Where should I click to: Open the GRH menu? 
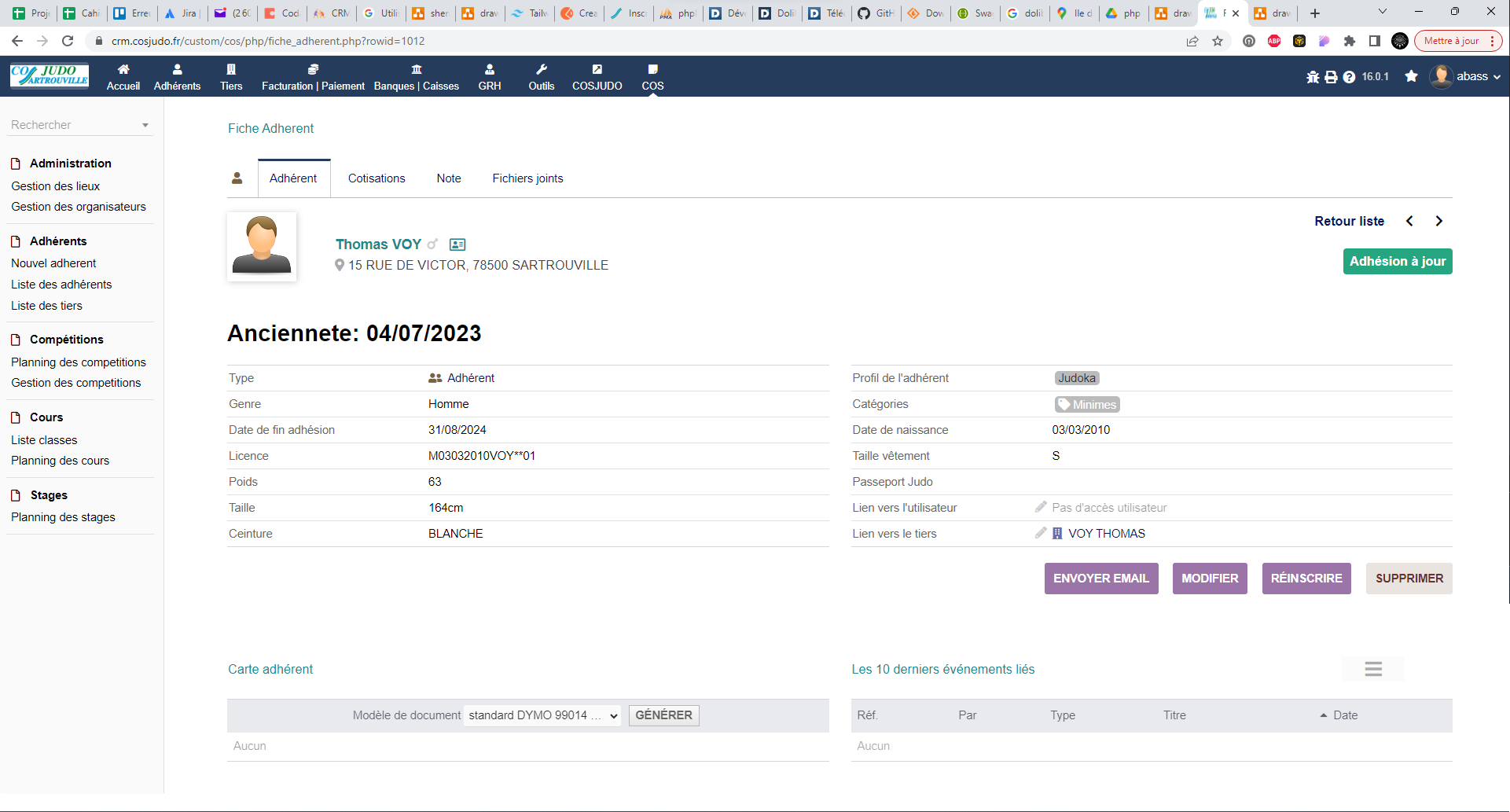coord(490,77)
